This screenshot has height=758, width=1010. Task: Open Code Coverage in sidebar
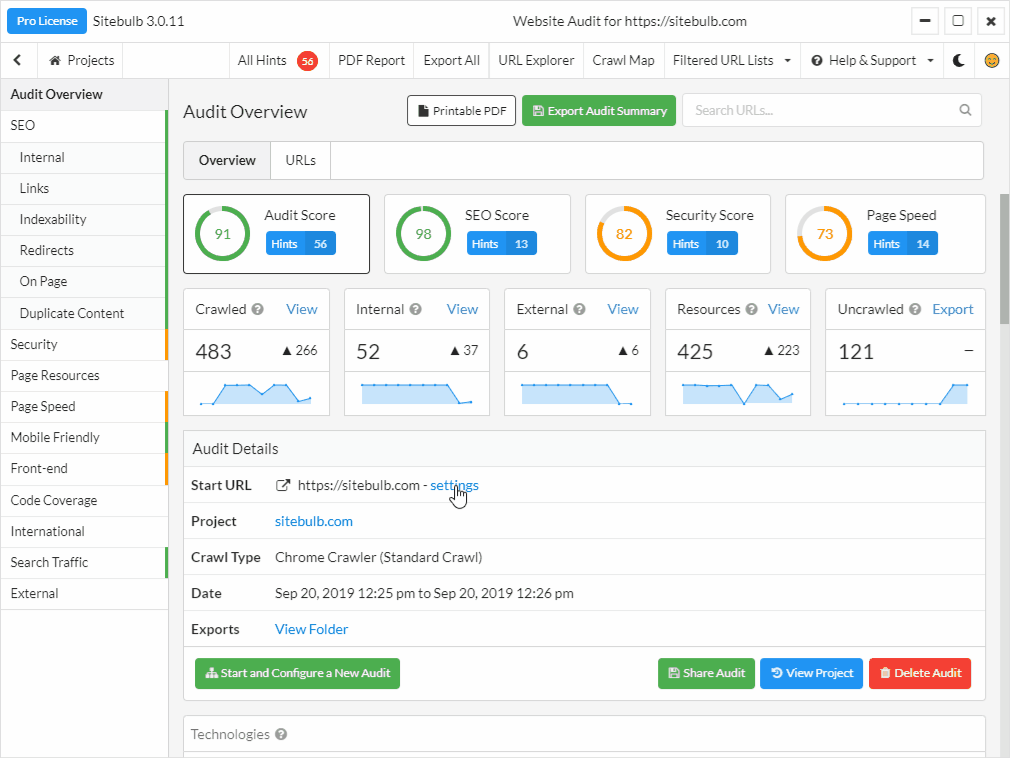[x=84, y=500]
